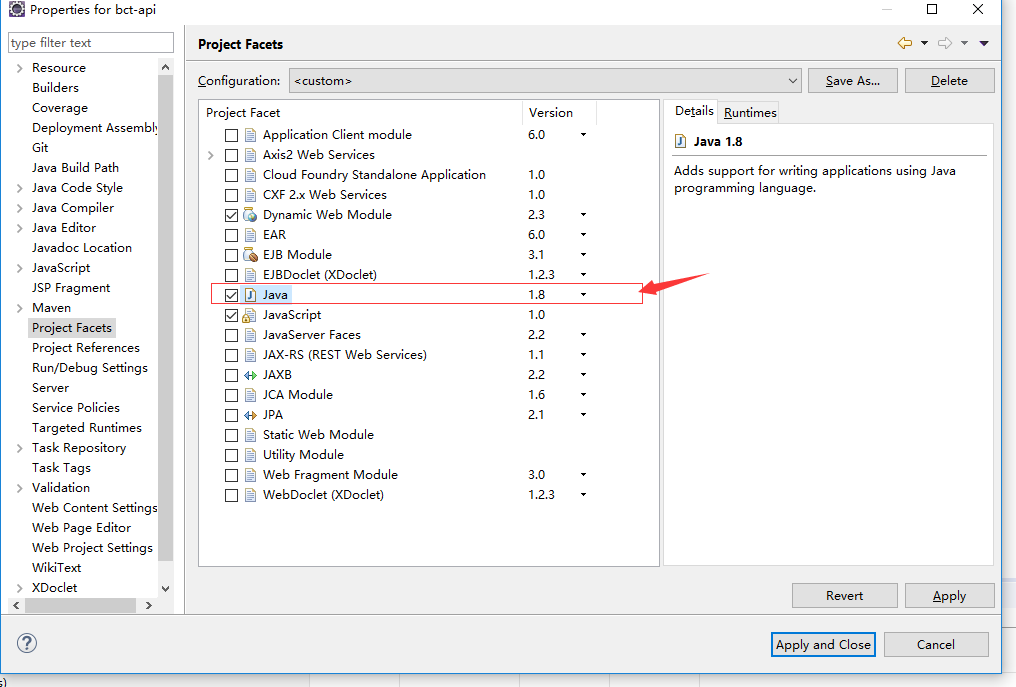Check the EJB Module checkbox
The width and height of the screenshot is (1016, 687).
point(231,255)
